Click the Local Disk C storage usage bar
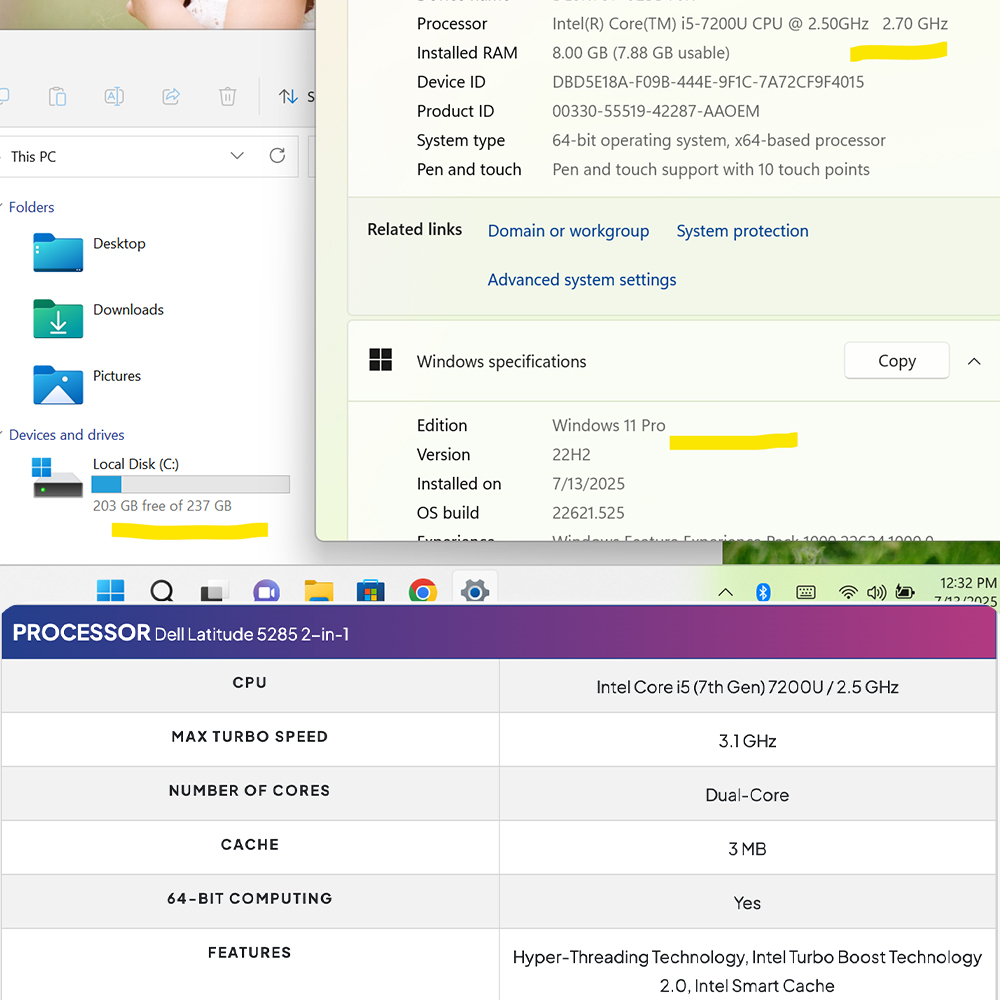 tap(190, 484)
